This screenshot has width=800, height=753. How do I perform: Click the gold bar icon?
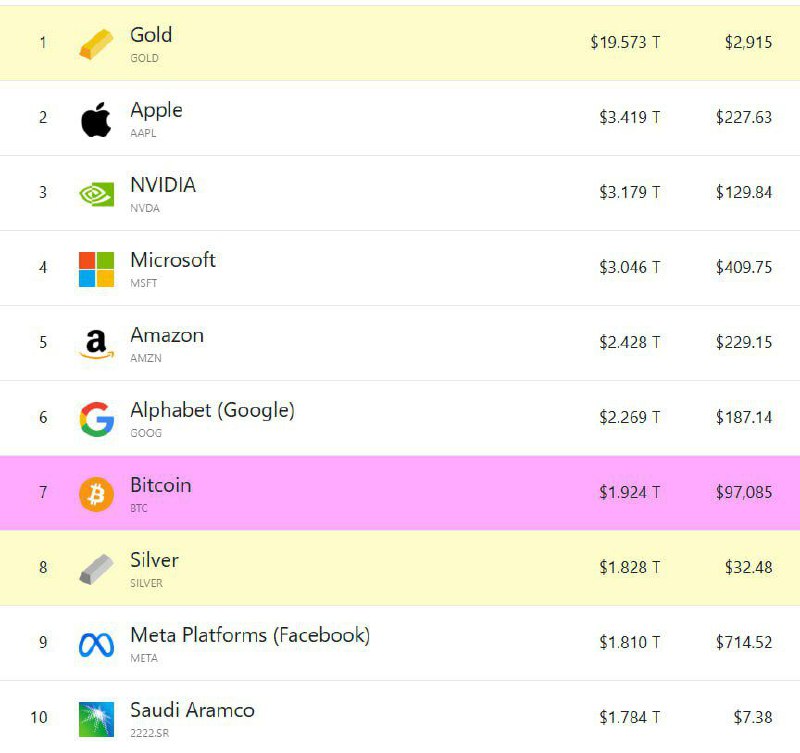pyautogui.click(x=96, y=44)
